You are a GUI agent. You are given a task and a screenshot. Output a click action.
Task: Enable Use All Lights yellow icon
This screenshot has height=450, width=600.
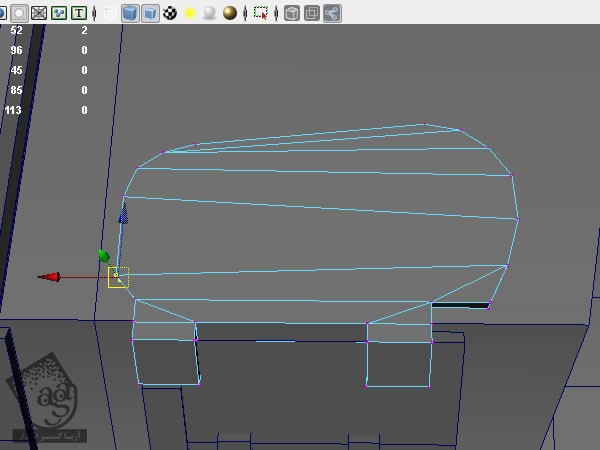(189, 13)
